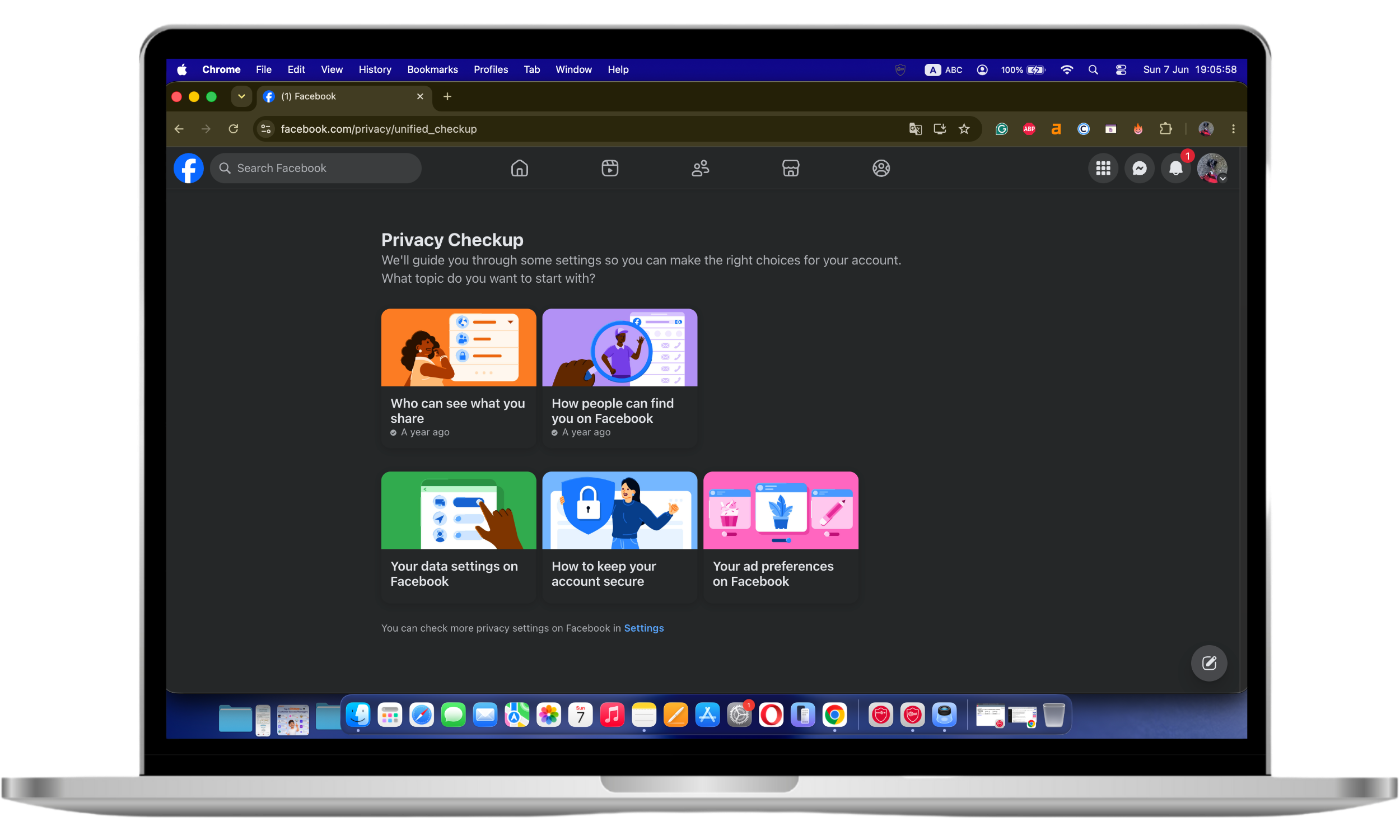This screenshot has width=1400, height=840.
Task: Open the Settings link below the cards
Action: 643,628
